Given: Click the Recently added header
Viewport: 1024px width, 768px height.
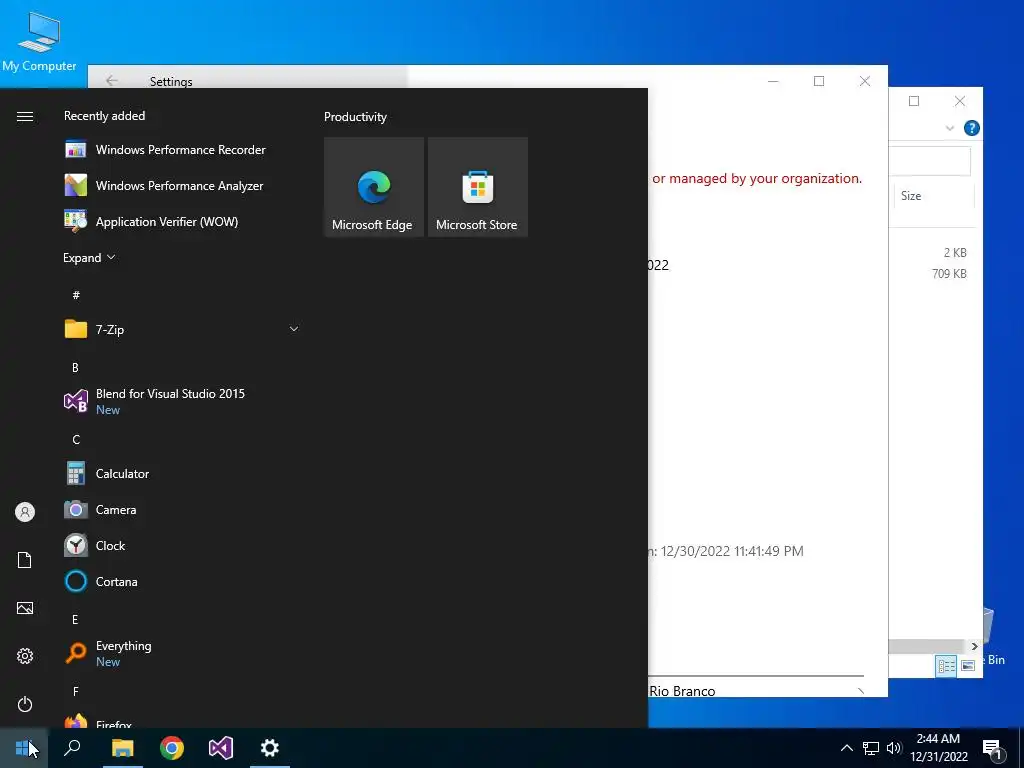Looking at the screenshot, I should [104, 116].
